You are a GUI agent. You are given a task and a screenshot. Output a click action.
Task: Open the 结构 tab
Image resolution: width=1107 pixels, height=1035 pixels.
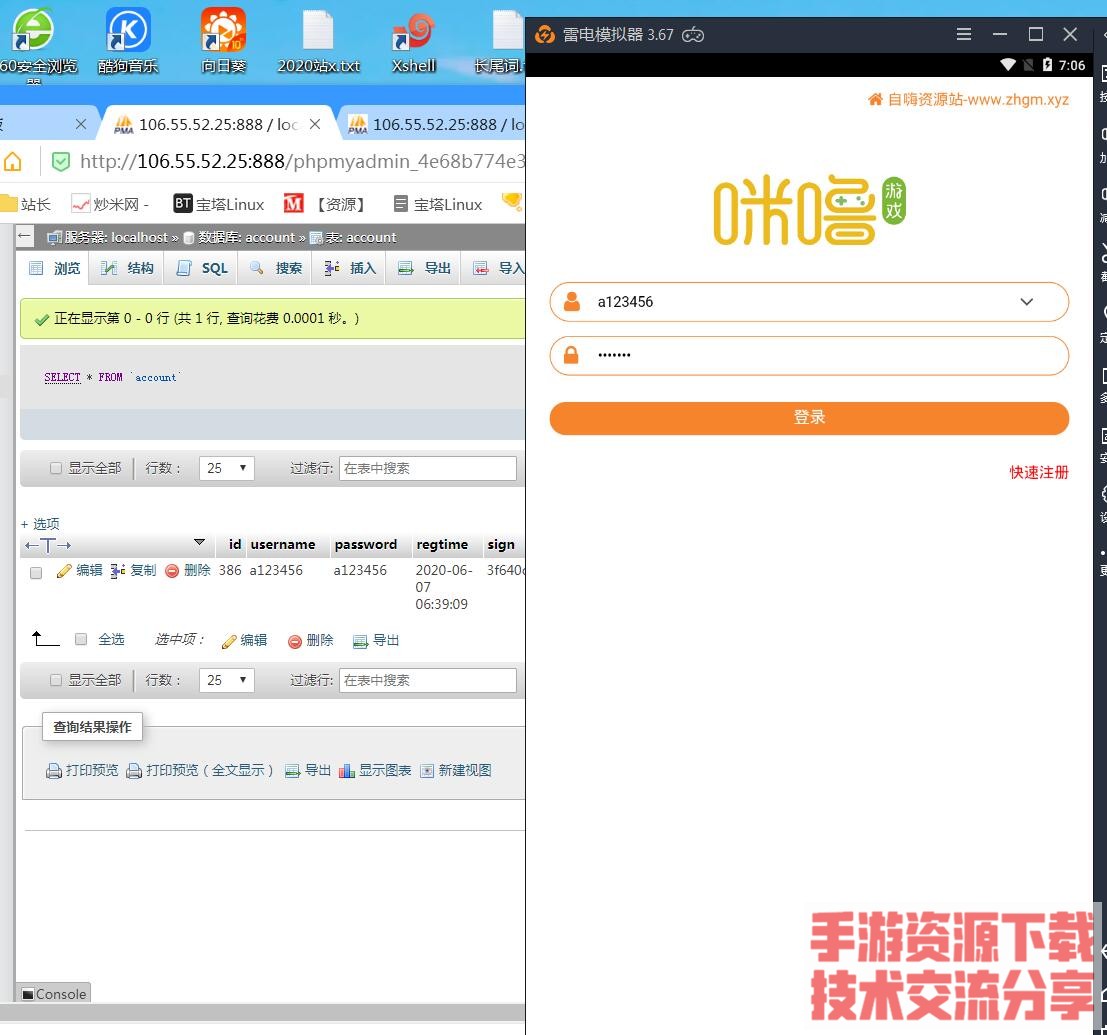[128, 268]
